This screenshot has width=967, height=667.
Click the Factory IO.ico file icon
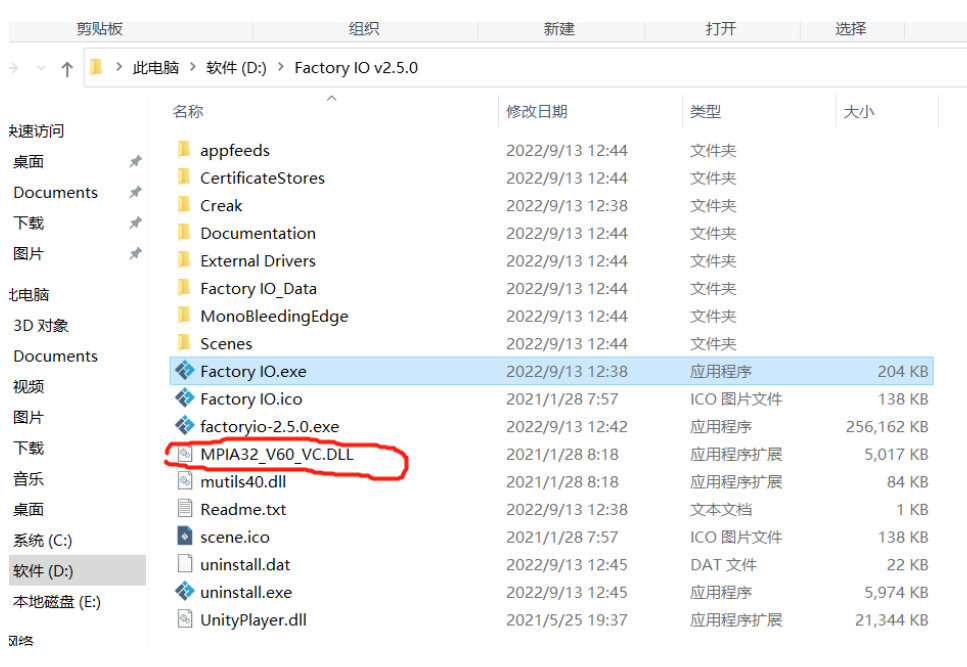(x=184, y=399)
